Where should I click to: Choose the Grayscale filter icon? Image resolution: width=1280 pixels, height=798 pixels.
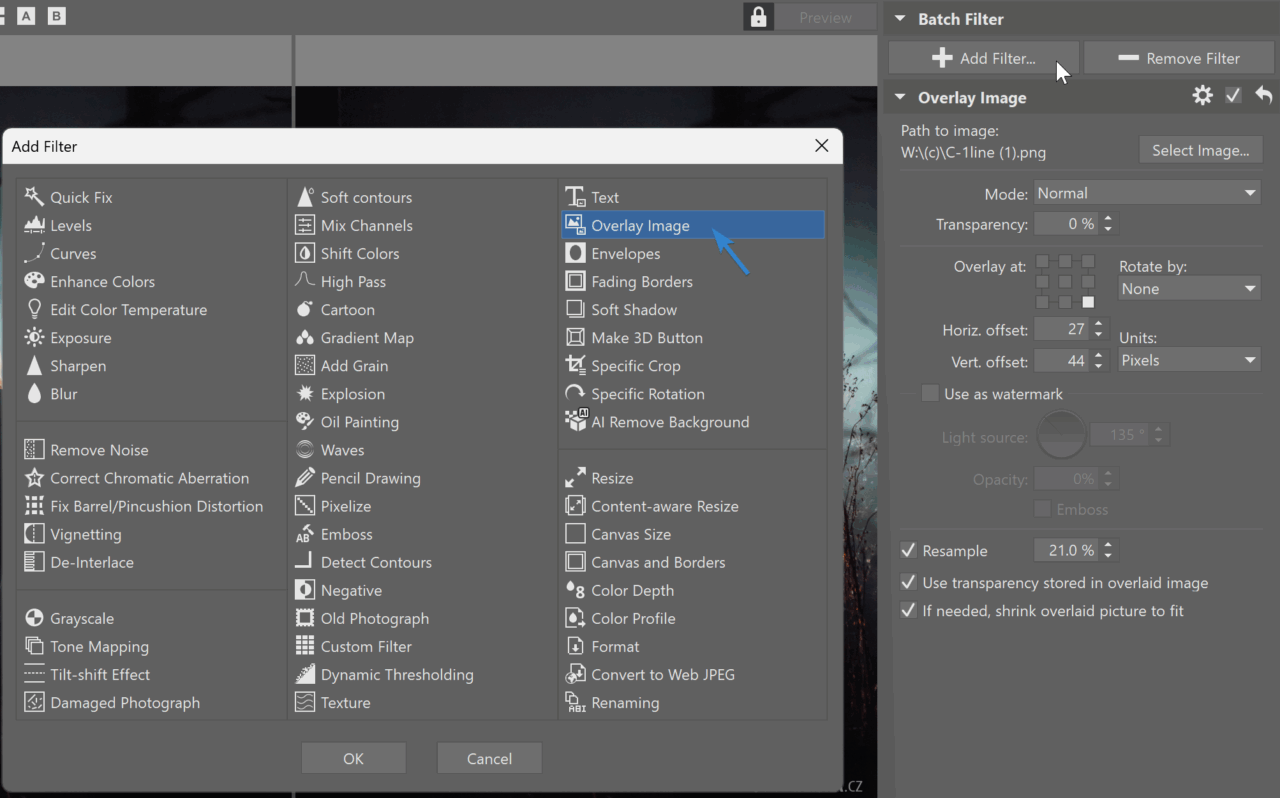(x=34, y=618)
